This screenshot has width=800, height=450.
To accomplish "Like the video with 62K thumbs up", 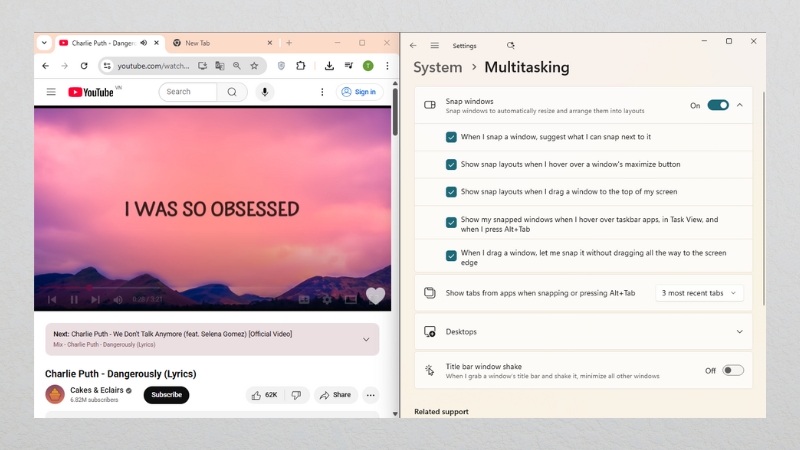I will tap(265, 395).
